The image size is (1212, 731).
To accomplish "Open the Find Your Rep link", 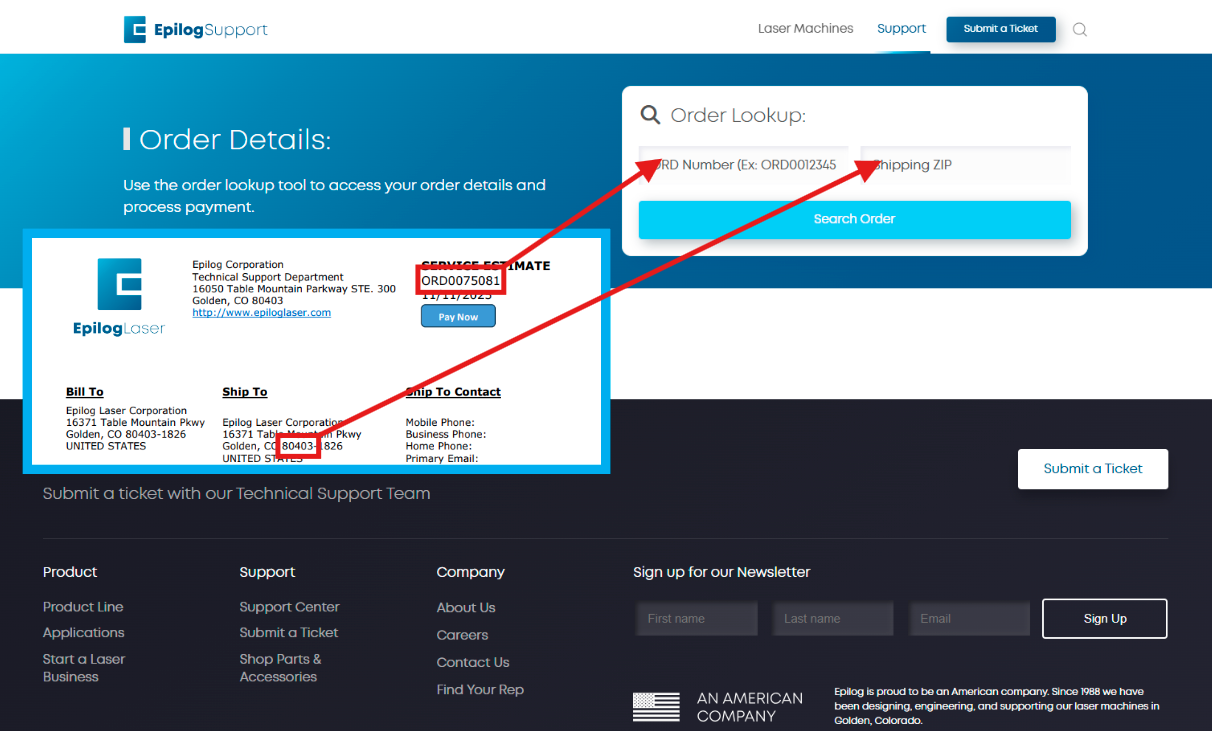I will point(480,689).
